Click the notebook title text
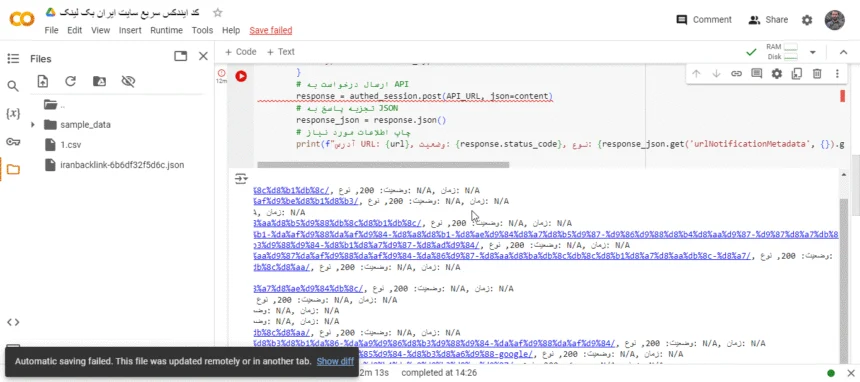 coord(128,12)
